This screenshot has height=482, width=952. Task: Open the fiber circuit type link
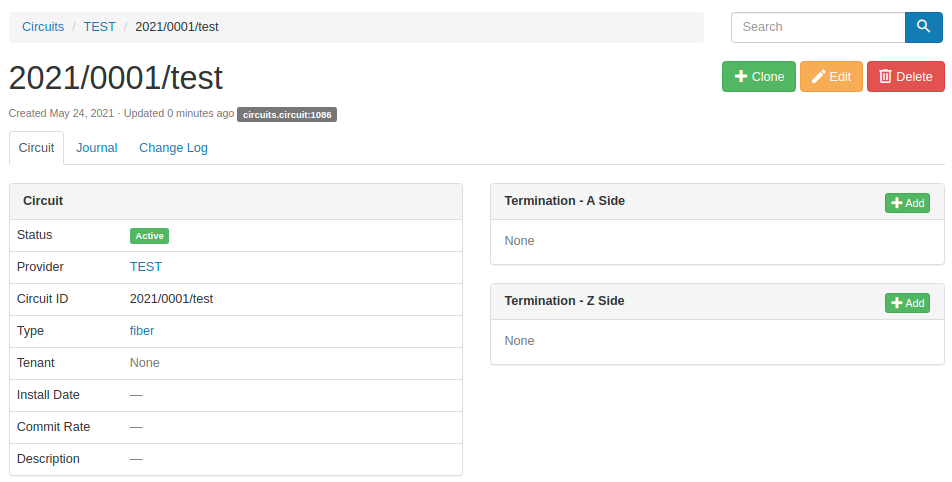pyautogui.click(x=142, y=331)
